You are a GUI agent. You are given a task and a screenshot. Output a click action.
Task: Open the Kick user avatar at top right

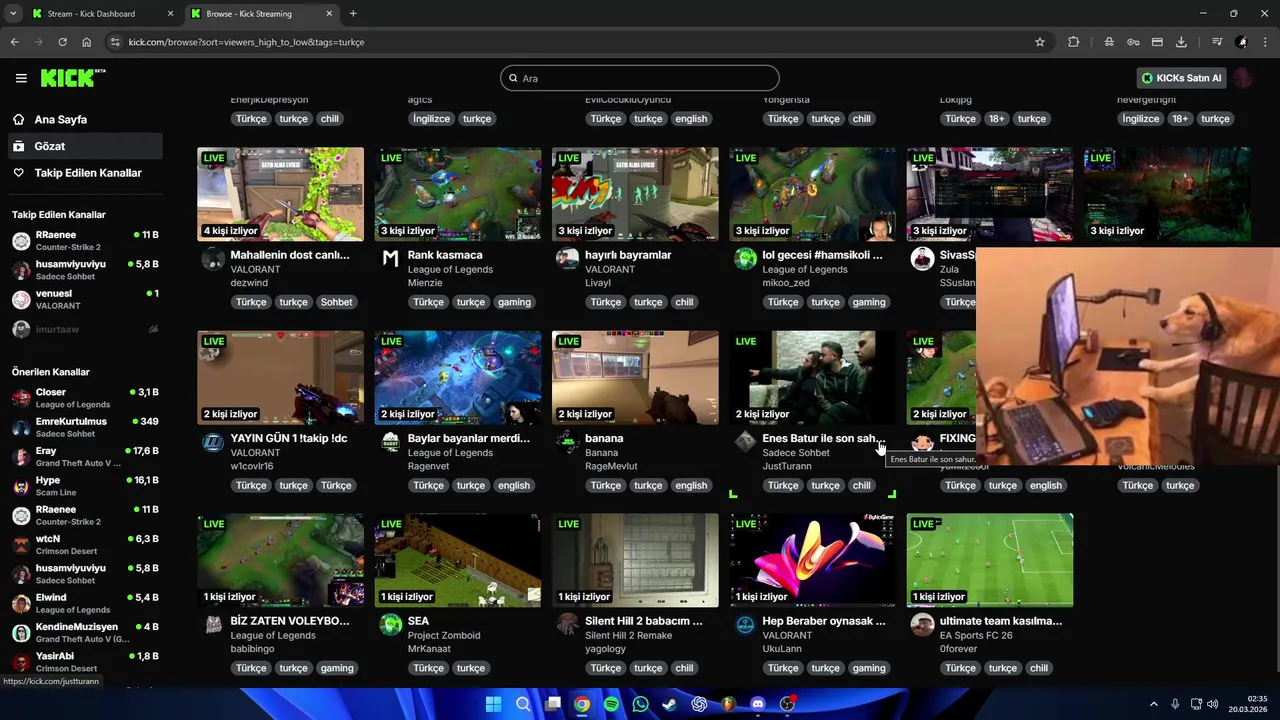(1243, 78)
